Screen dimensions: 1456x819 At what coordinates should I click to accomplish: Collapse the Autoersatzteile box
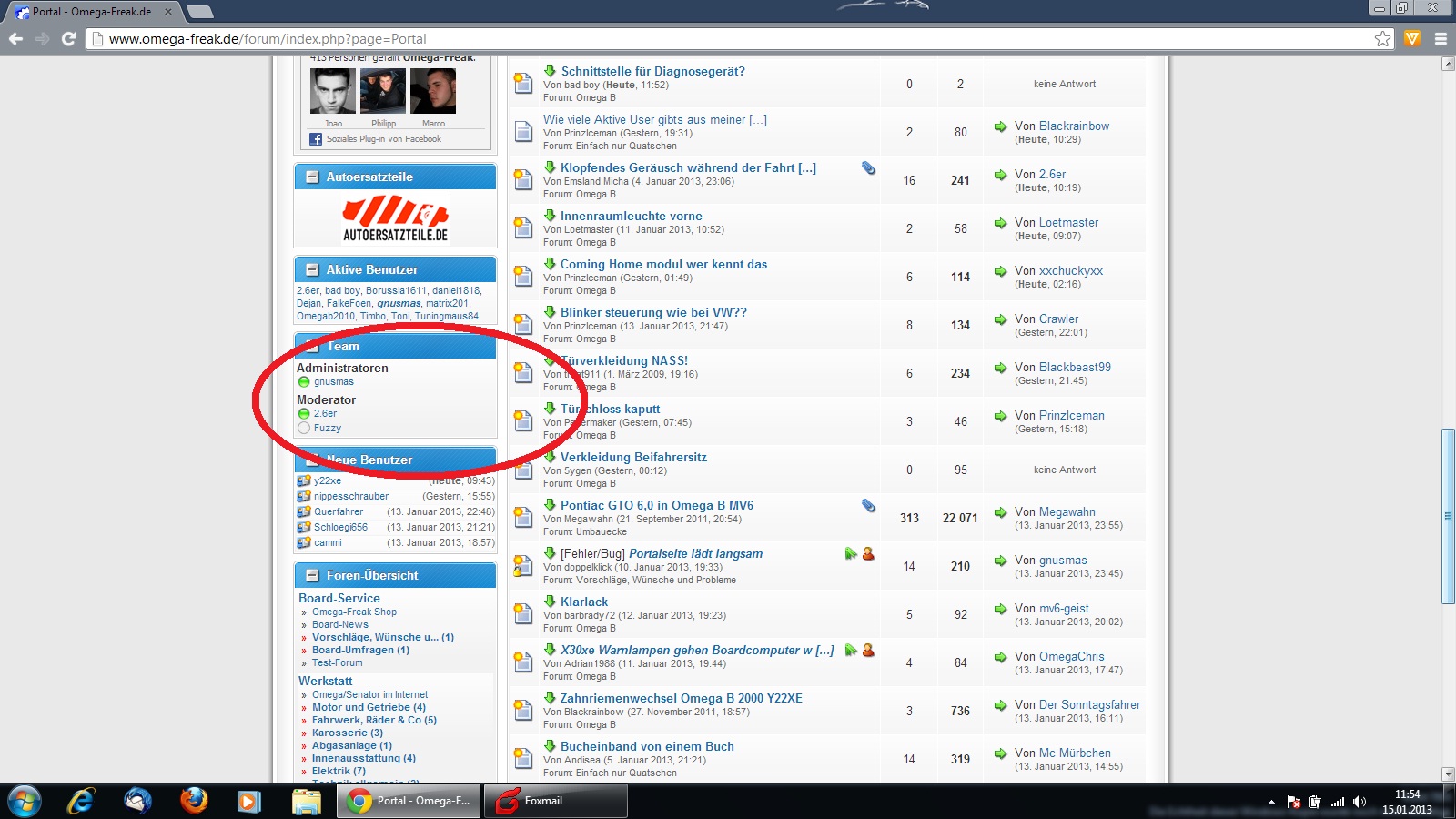pyautogui.click(x=312, y=177)
